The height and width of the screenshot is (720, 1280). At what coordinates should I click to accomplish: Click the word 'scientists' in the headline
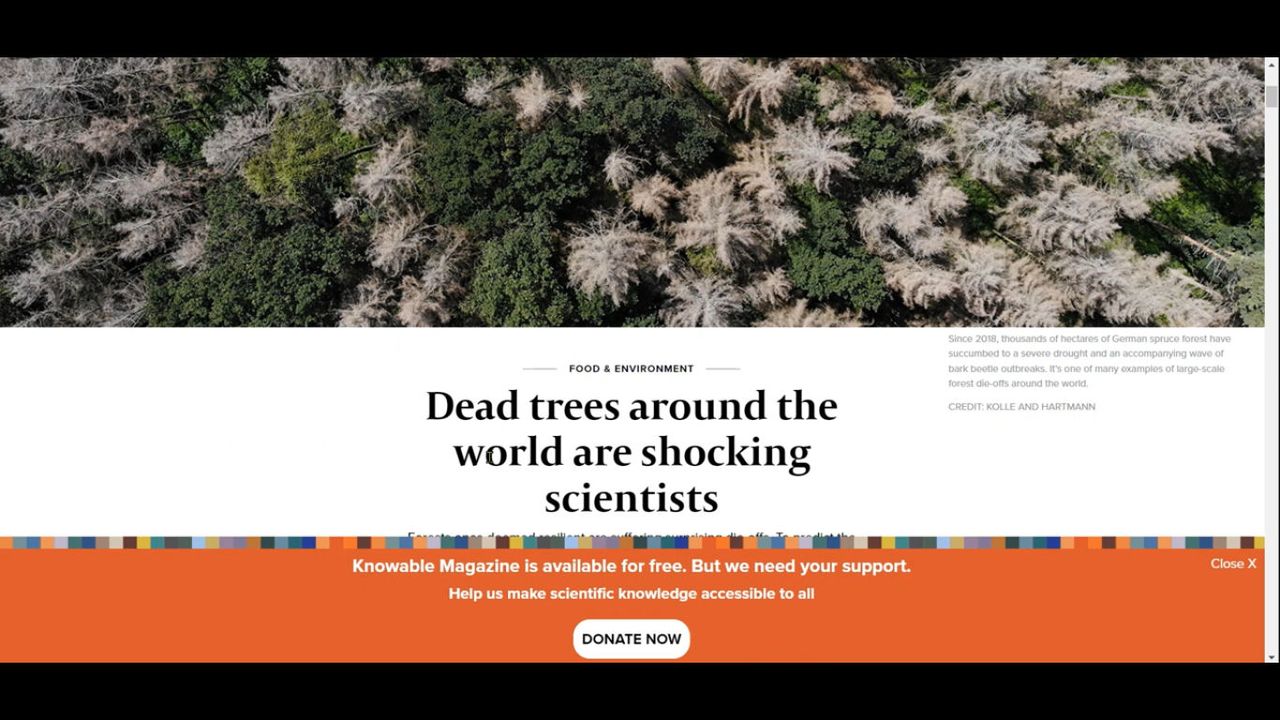pyautogui.click(x=631, y=498)
